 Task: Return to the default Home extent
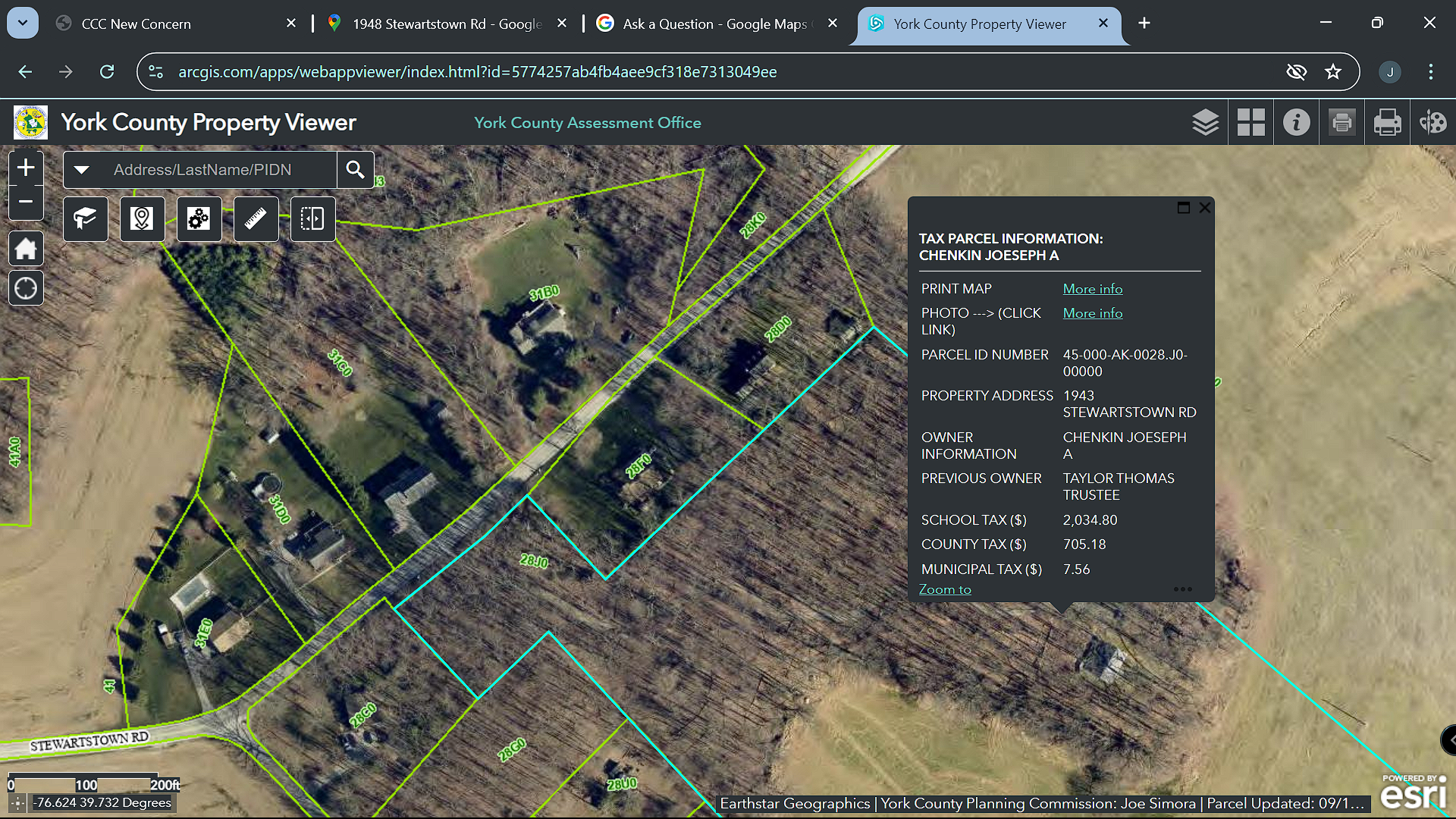pos(26,249)
